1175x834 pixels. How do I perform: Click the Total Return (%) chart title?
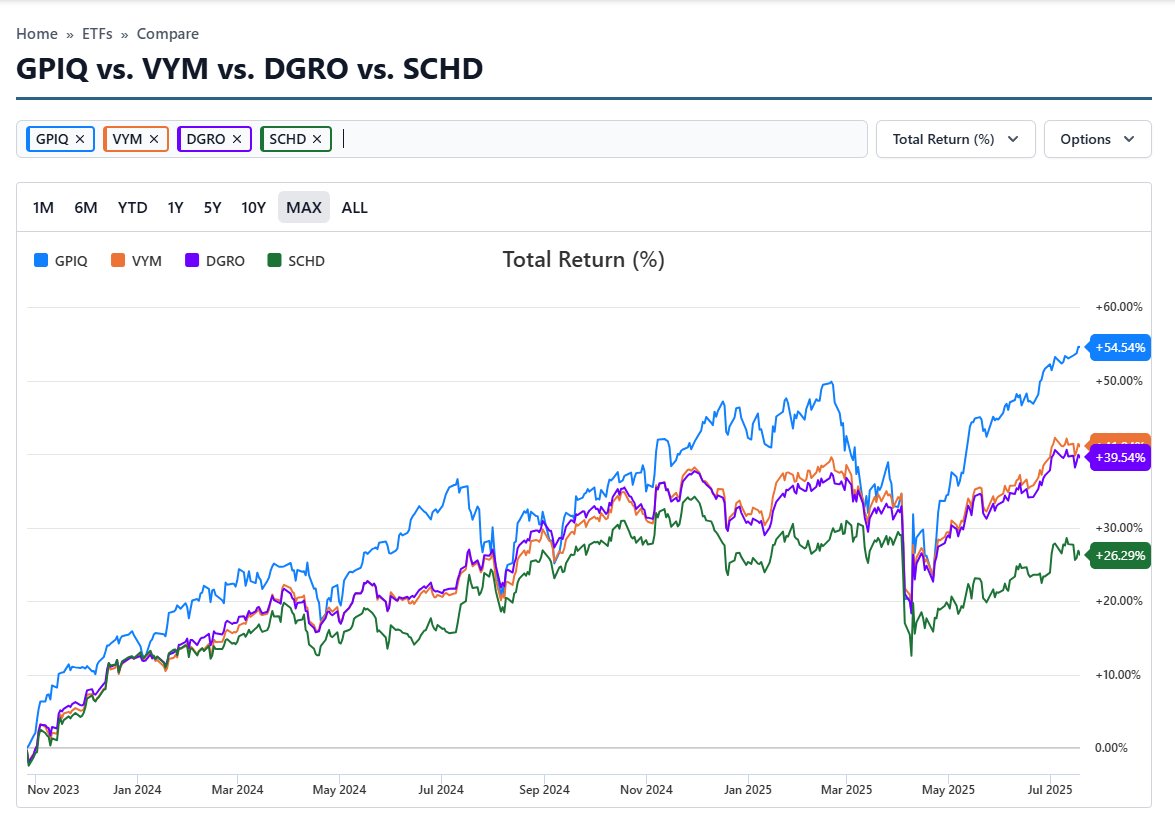584,259
